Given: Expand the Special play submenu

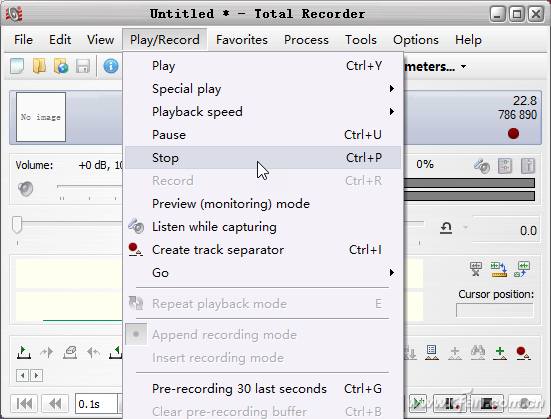Looking at the screenshot, I should [263, 89].
